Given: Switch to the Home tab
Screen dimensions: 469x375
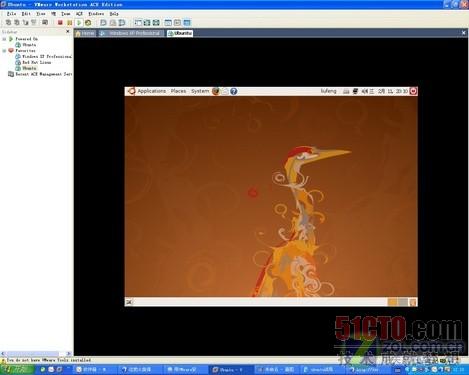Looking at the screenshot, I should 85,33.
